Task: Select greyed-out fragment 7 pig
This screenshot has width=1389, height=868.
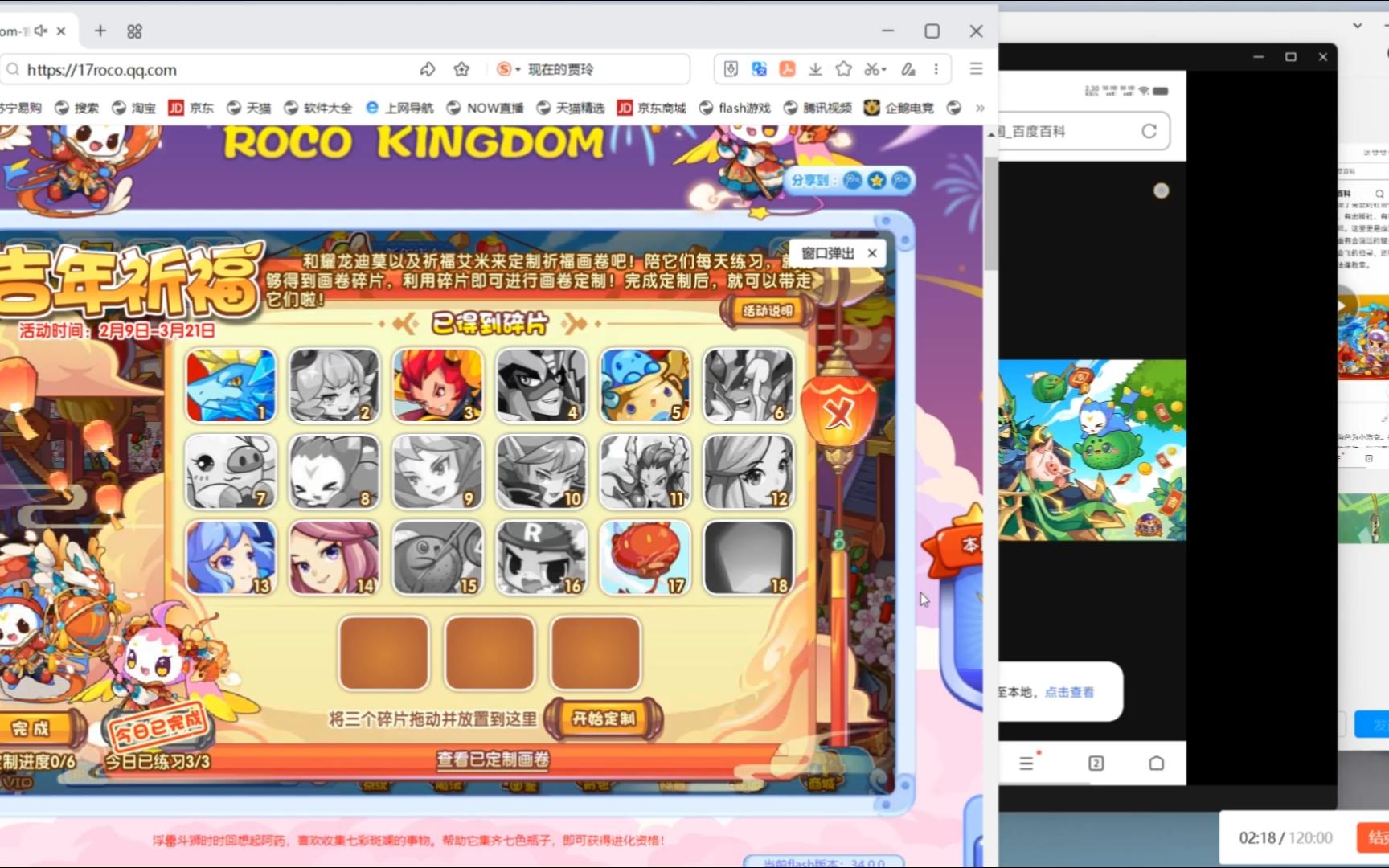Action: 231,472
